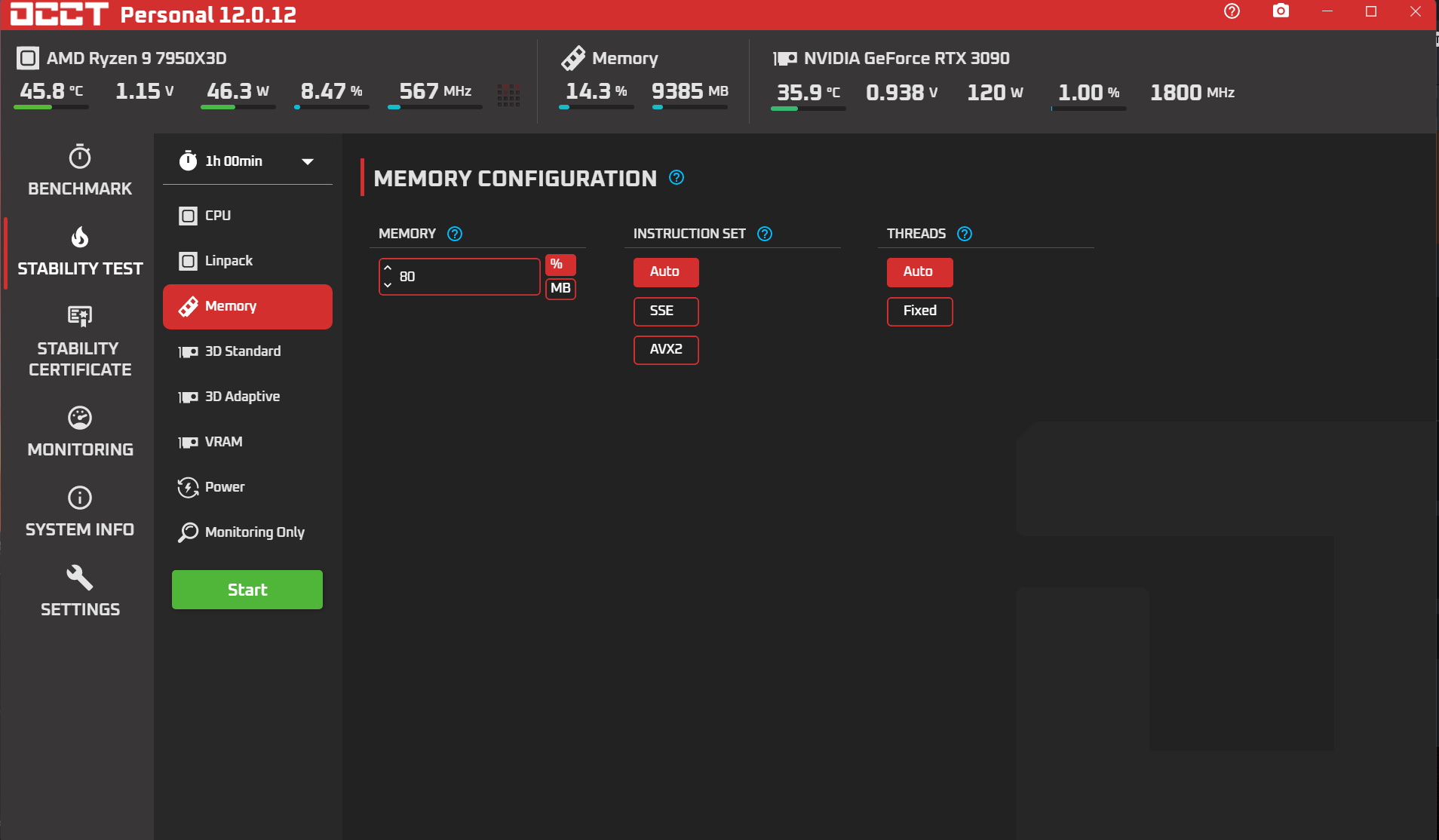Open System Info section

pyautogui.click(x=80, y=512)
